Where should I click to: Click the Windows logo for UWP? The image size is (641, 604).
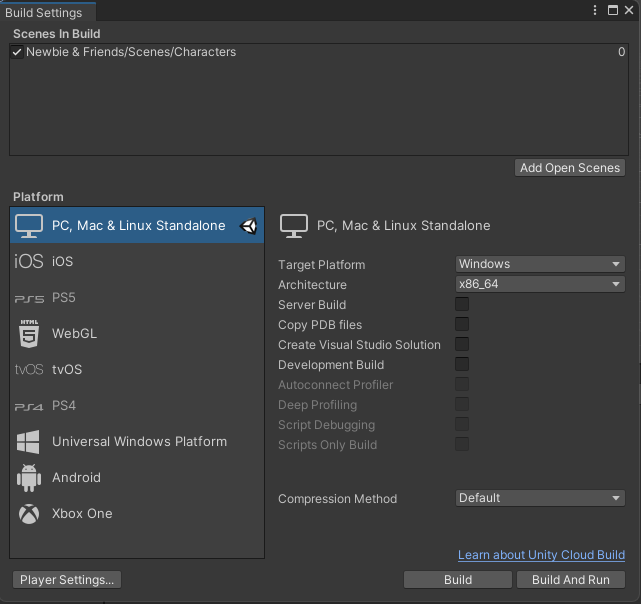point(28,442)
